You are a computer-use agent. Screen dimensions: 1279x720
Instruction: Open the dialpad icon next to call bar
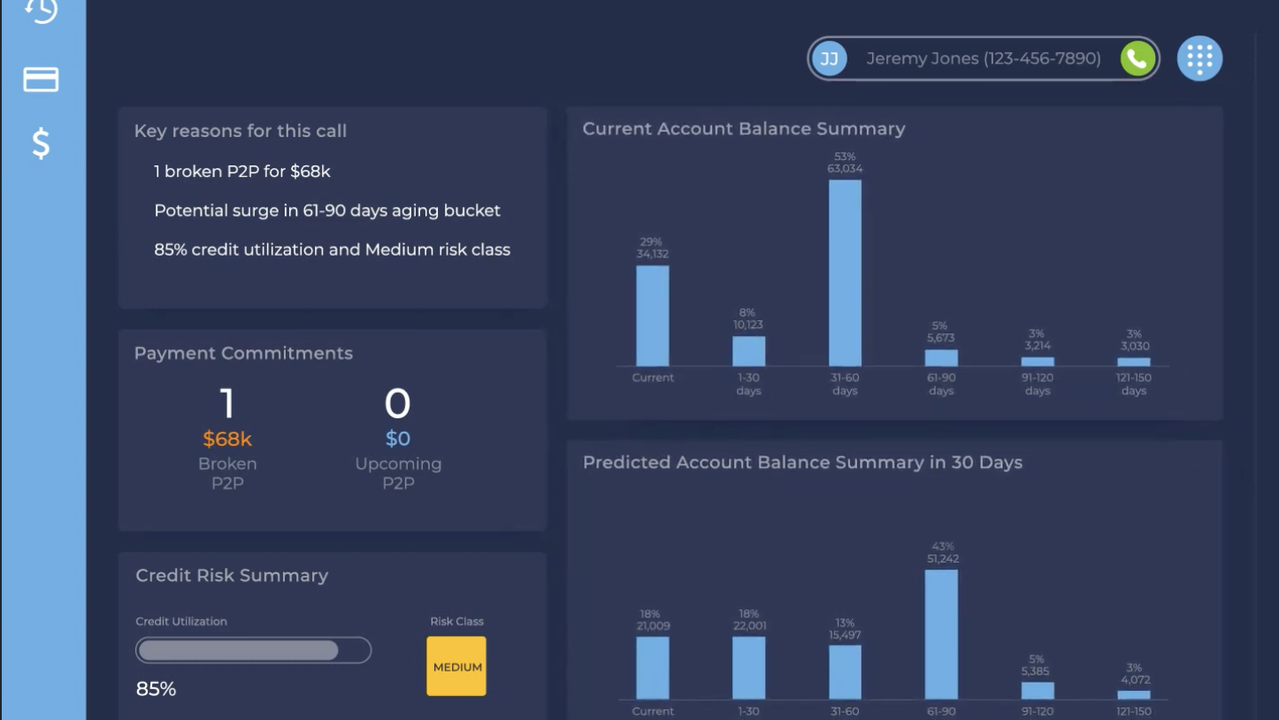tap(1198, 58)
